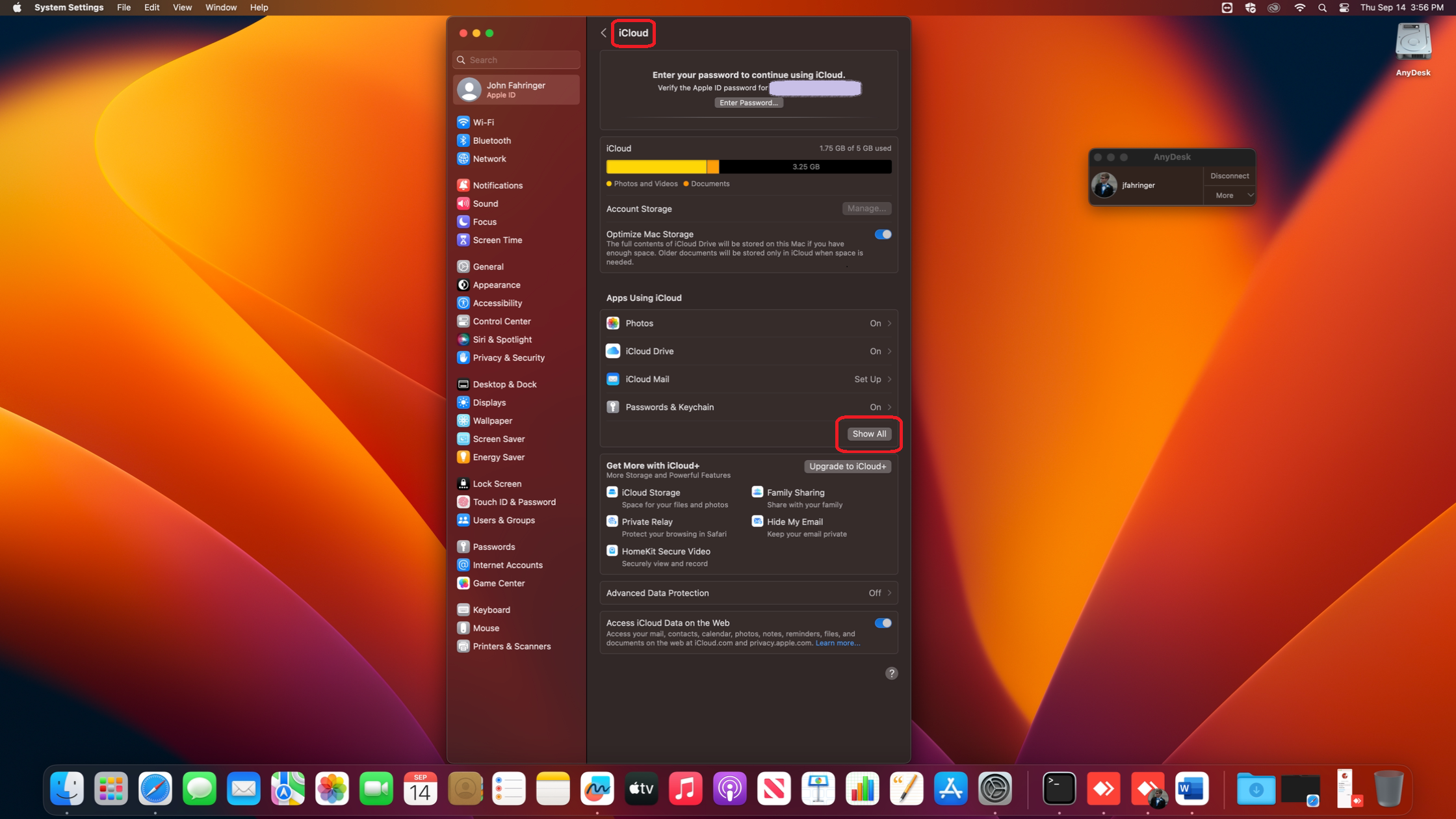The image size is (1456, 819).
Task: Toggle Optimize Mac Storage switch off
Action: coord(881,234)
